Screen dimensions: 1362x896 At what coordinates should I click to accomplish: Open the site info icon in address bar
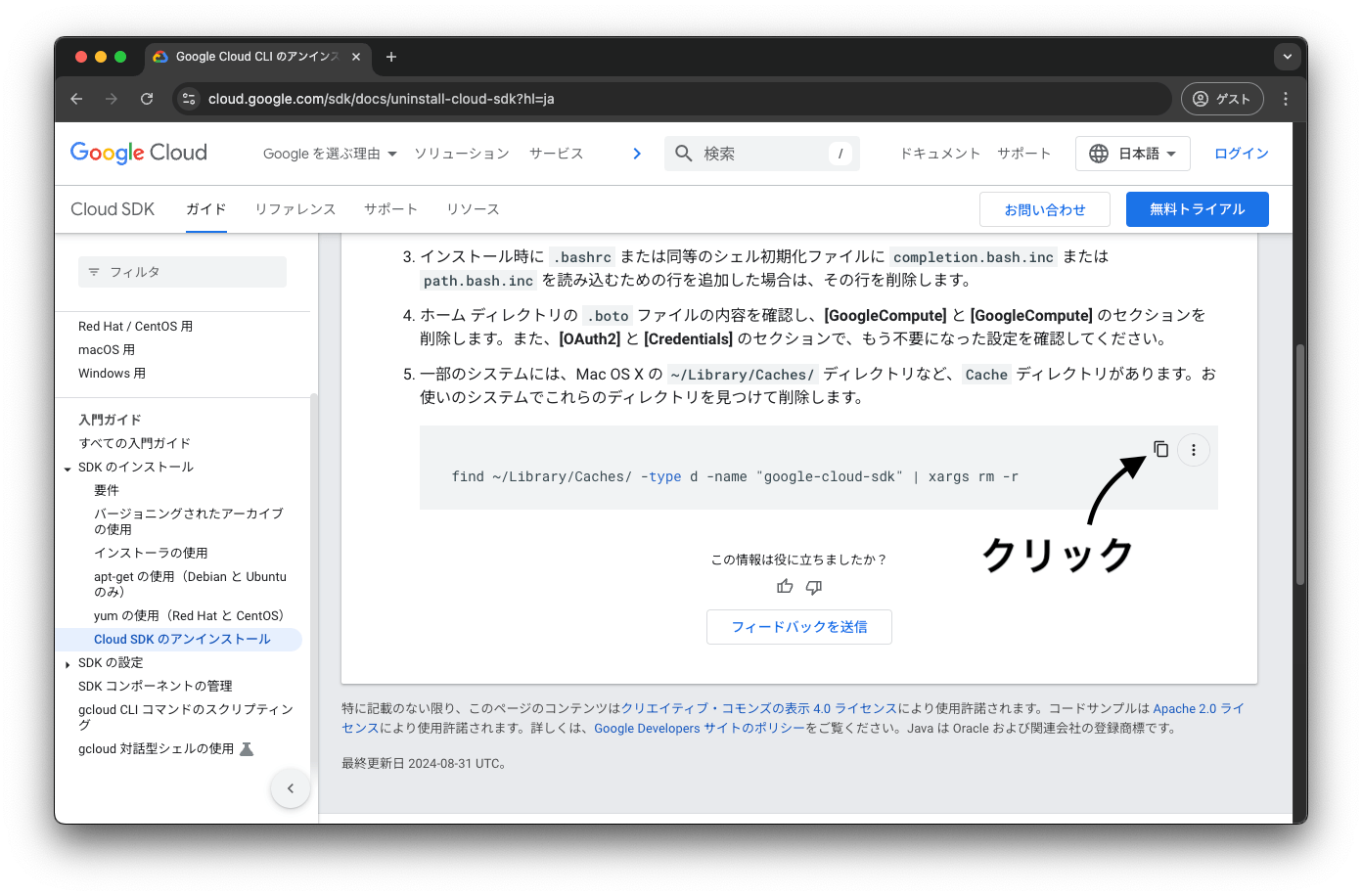(x=189, y=99)
